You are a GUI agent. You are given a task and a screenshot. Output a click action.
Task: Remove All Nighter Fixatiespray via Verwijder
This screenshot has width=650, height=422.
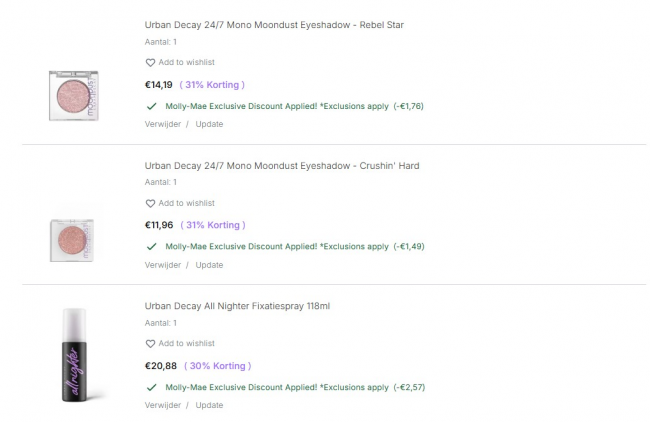point(163,405)
